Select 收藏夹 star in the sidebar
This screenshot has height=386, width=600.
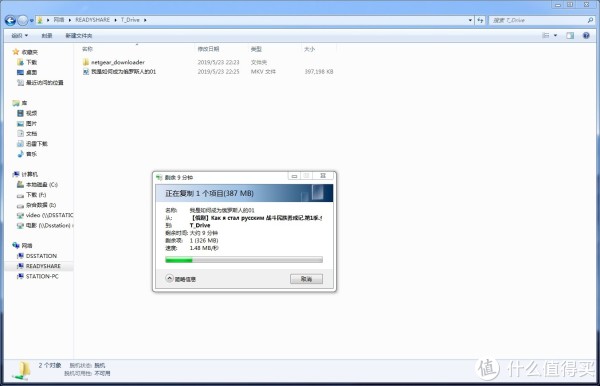point(25,52)
